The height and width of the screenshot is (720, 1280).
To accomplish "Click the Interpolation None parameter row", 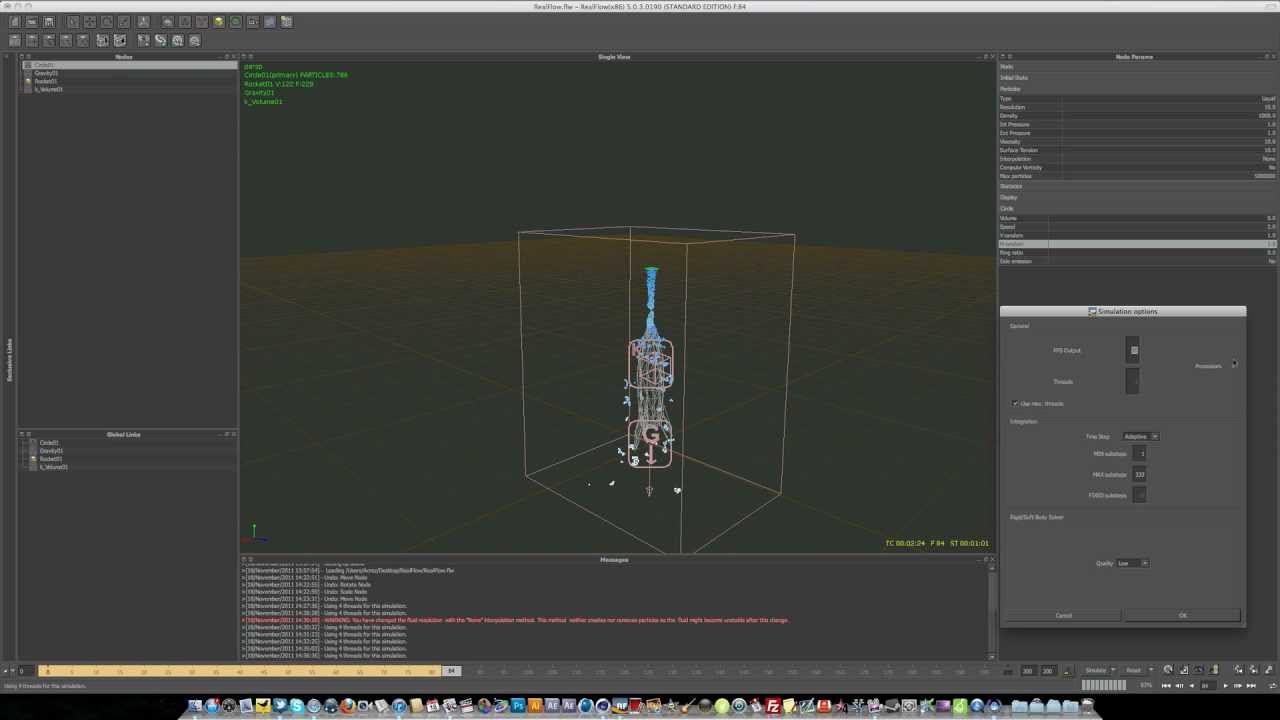I will (1138, 158).
